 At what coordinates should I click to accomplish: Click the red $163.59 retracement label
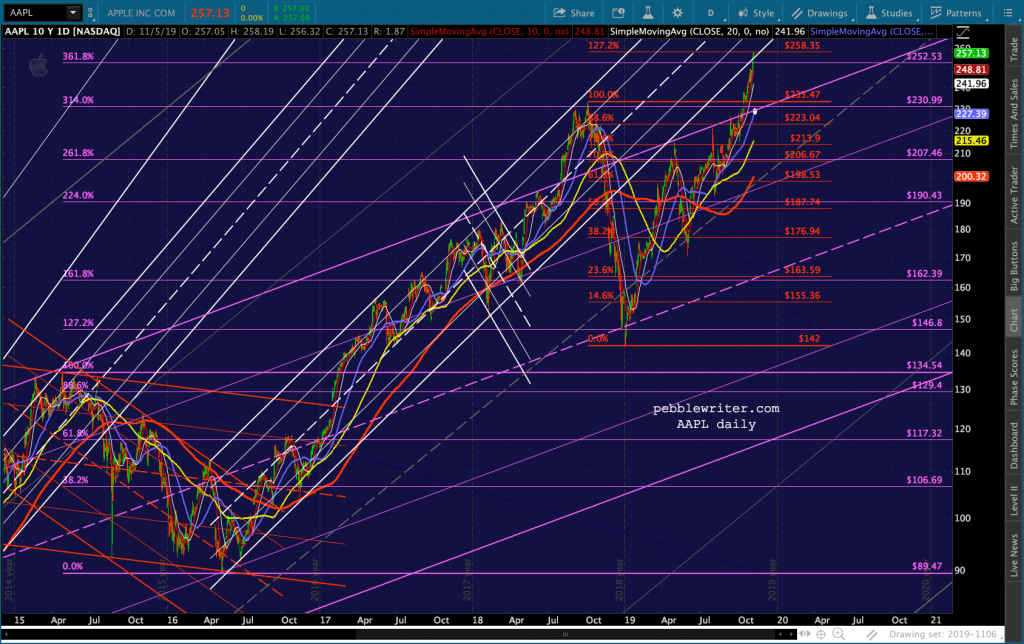click(802, 270)
